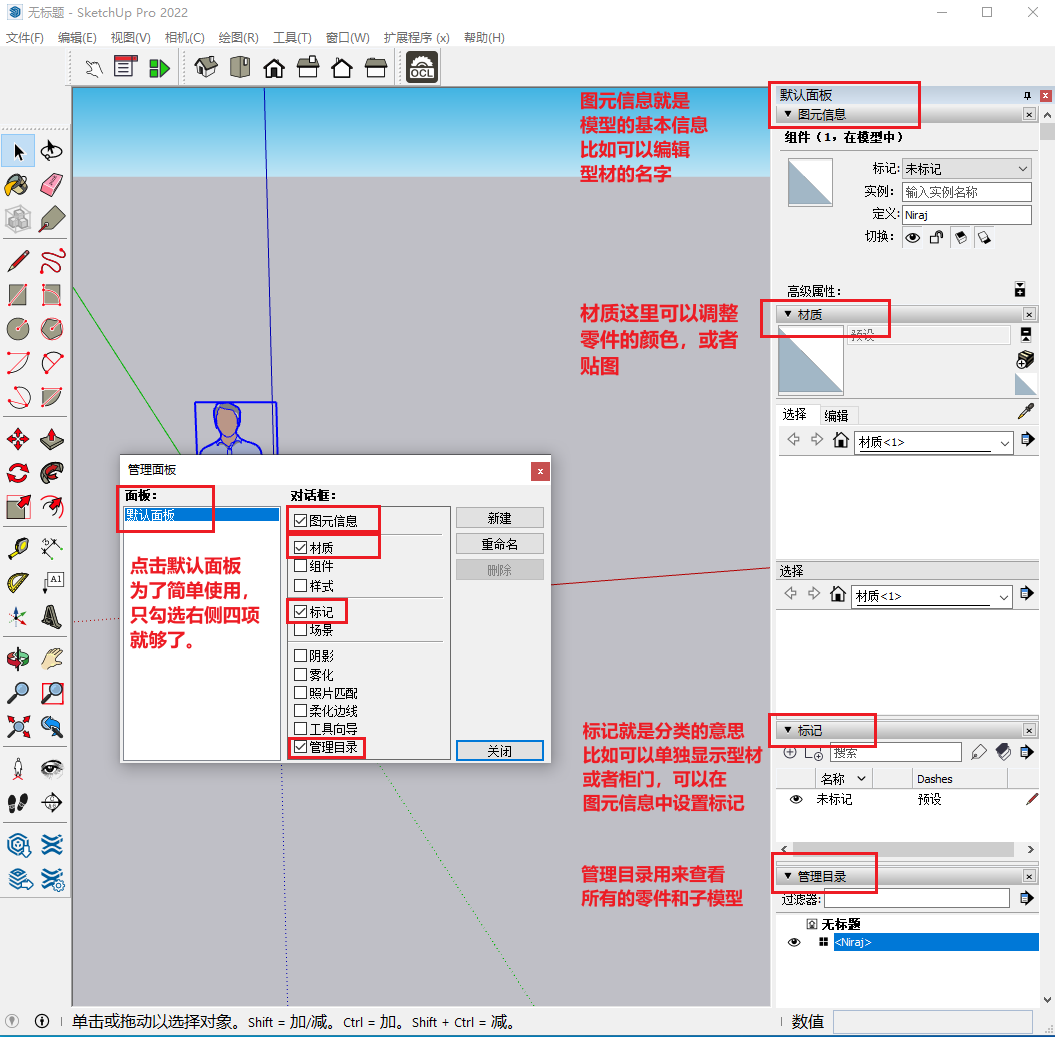Collapse the 材质 panel section
Viewport: 1055px width, 1037px height.
pos(788,315)
